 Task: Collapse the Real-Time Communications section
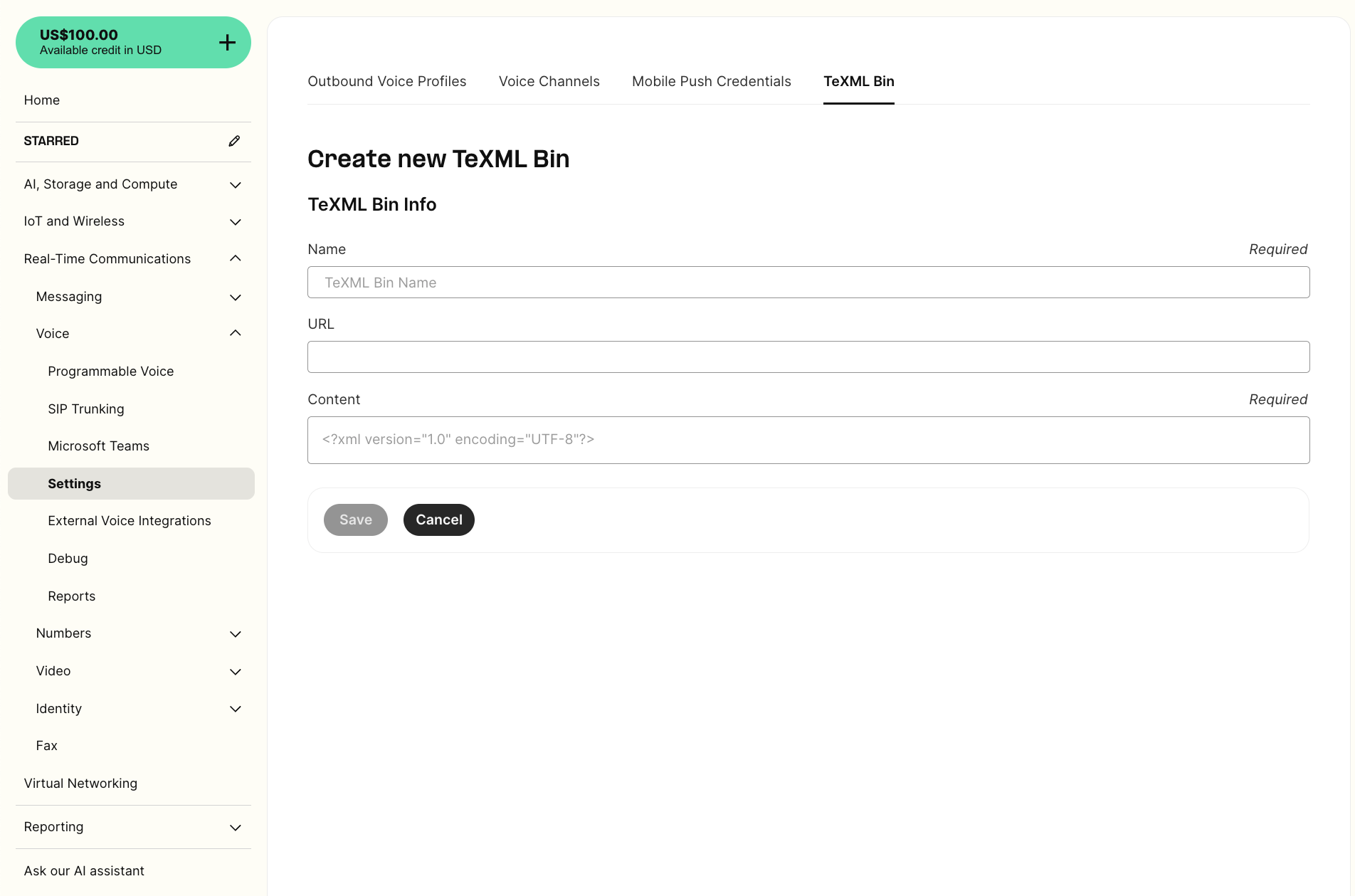tap(235, 258)
